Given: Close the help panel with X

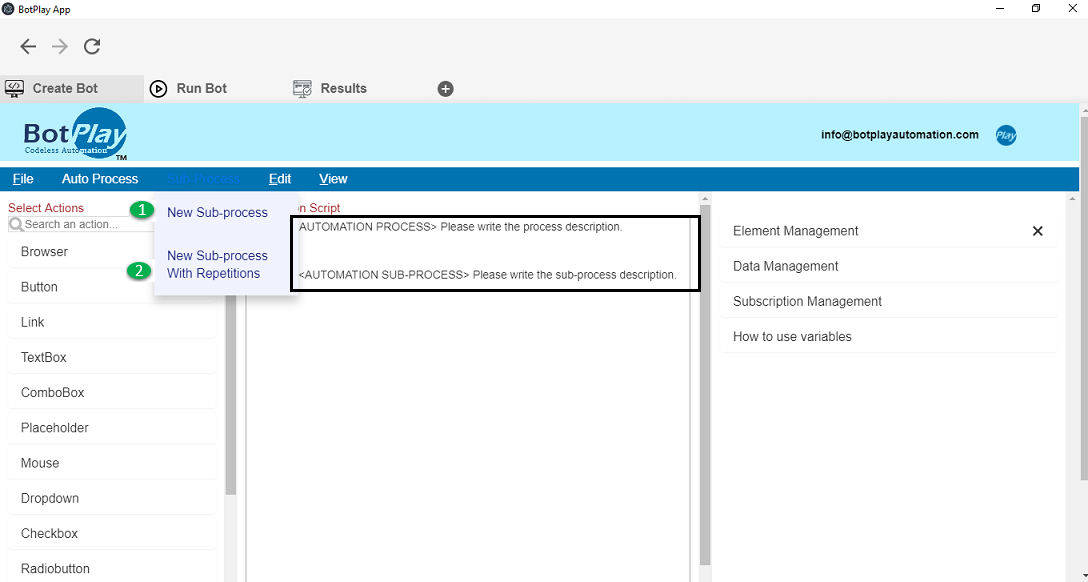Looking at the screenshot, I should [x=1037, y=231].
